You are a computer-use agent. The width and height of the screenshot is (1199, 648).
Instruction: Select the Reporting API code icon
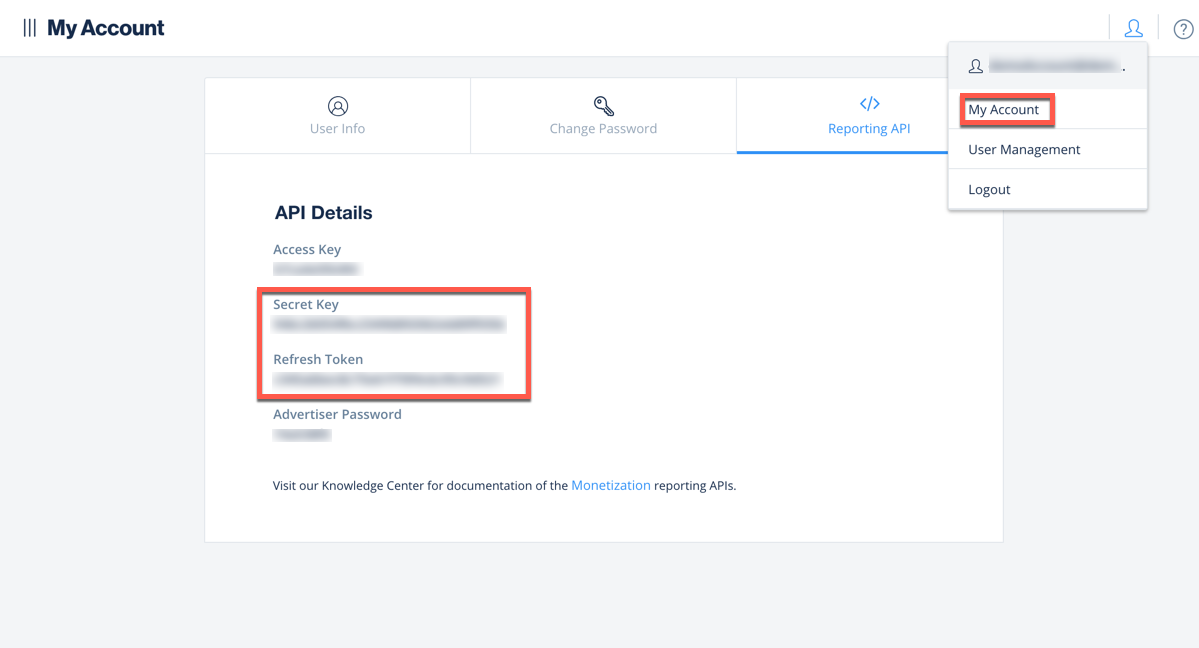[868, 103]
